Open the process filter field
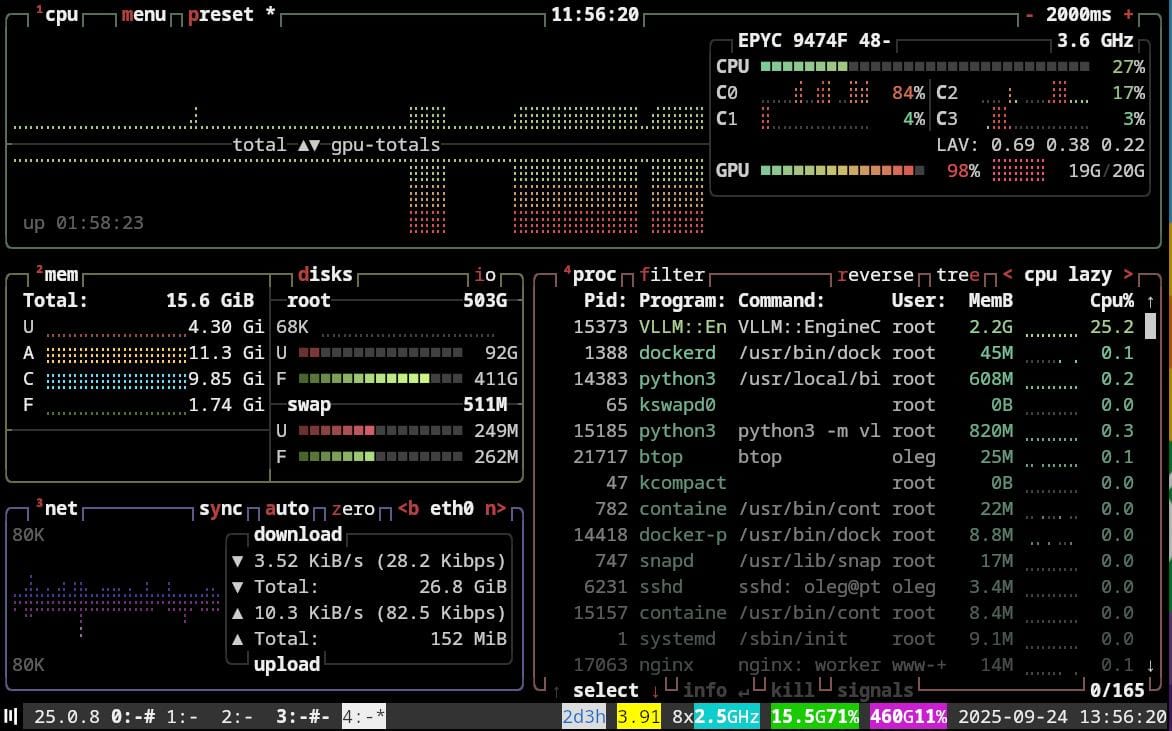This screenshot has width=1172, height=731. pos(672,275)
